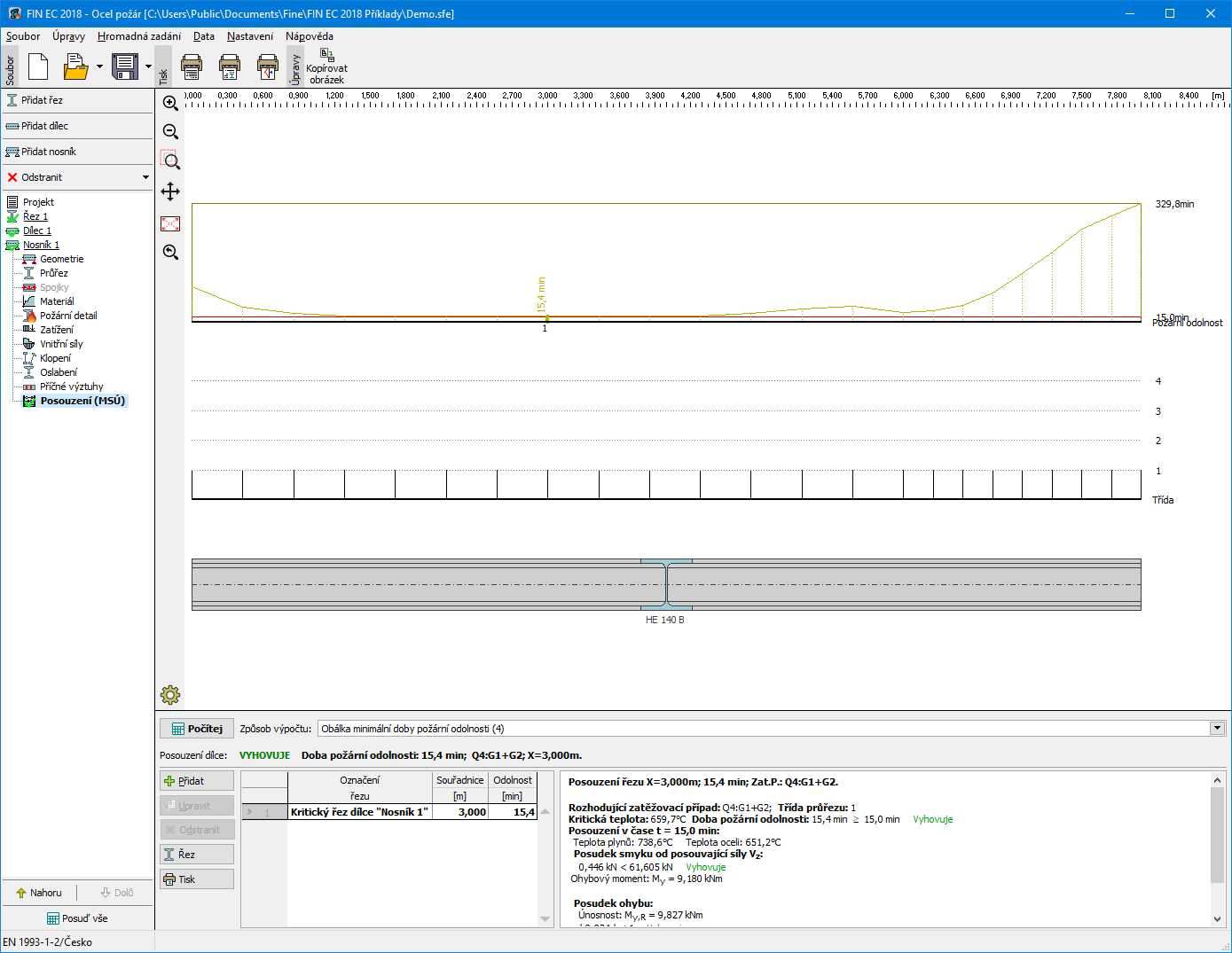Click Kopírovat obrázek toolbar button

[326, 66]
